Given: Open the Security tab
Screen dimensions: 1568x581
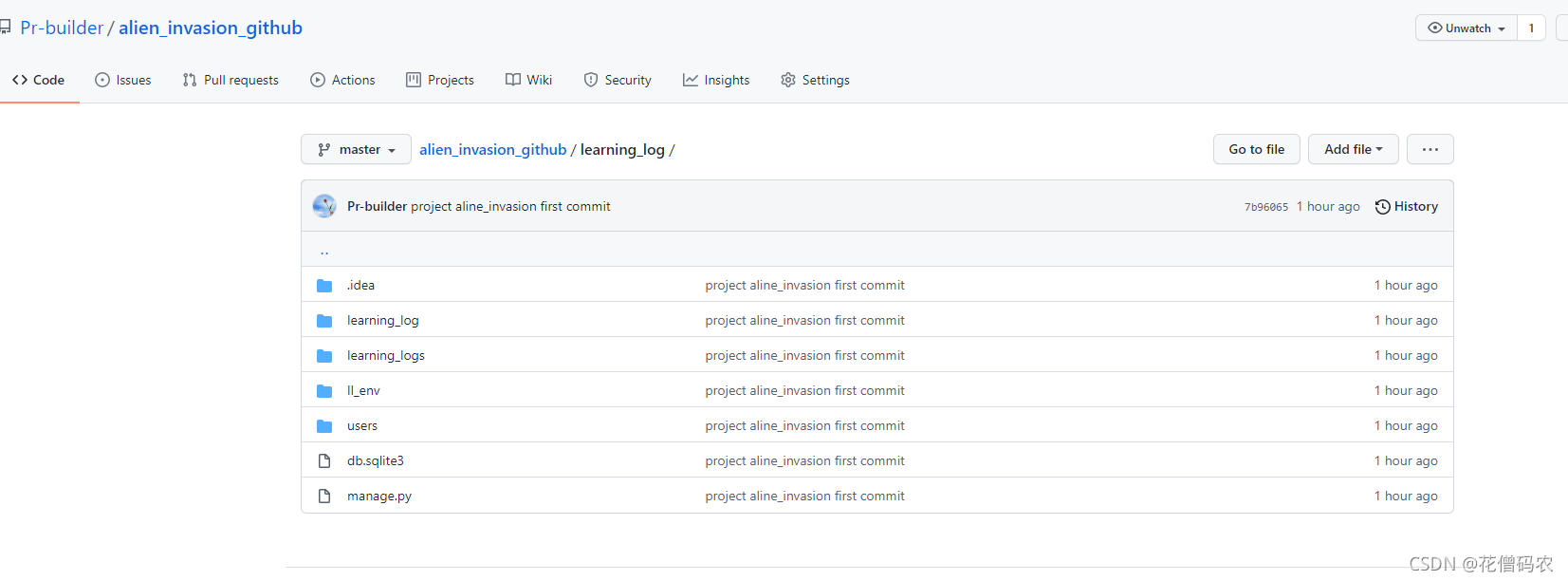Looking at the screenshot, I should click(x=618, y=80).
